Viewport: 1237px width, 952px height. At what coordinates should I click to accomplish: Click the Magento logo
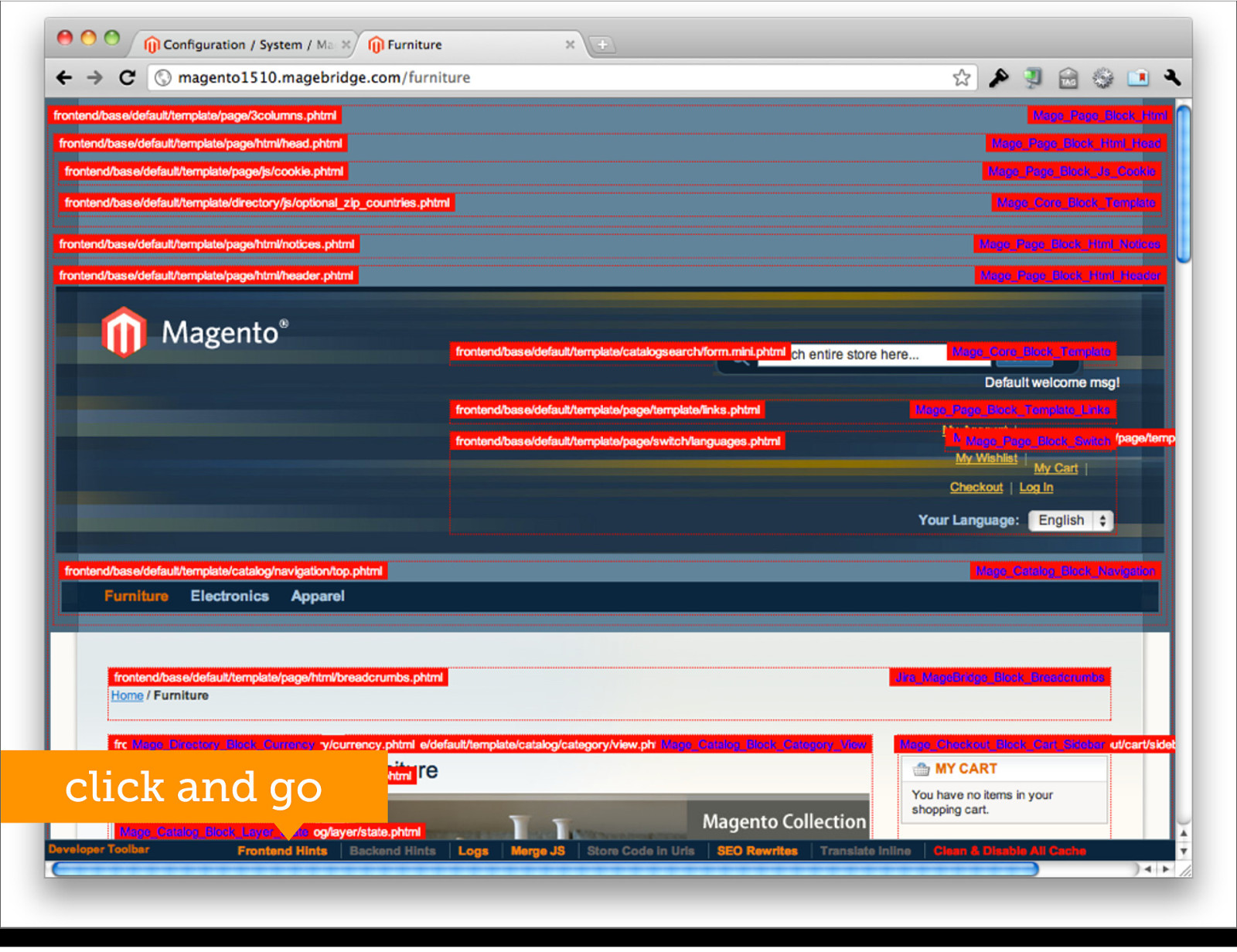pos(195,332)
